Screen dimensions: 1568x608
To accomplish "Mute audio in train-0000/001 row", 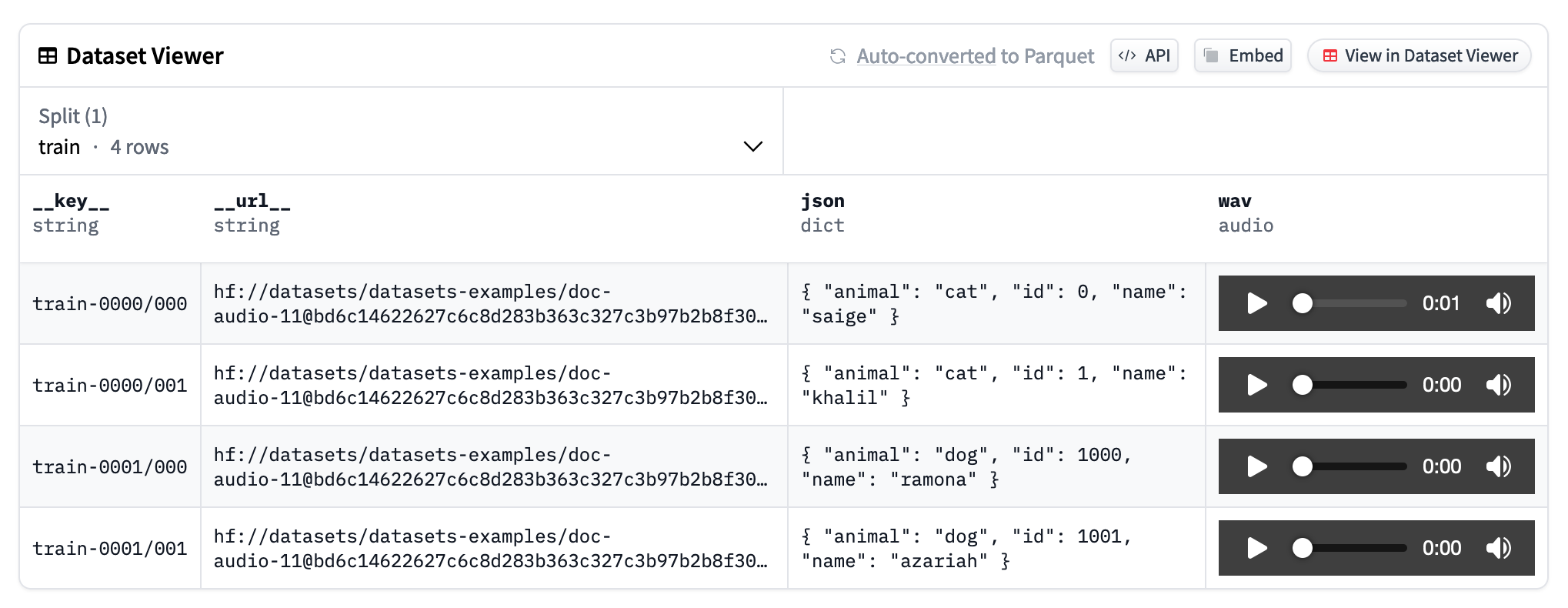I will [1498, 385].
